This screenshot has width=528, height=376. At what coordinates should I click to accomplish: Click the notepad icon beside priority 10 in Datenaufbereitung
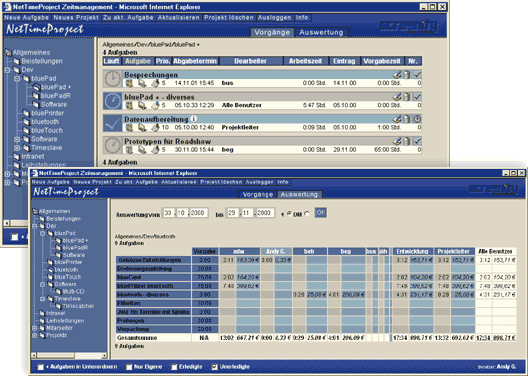pos(155,128)
